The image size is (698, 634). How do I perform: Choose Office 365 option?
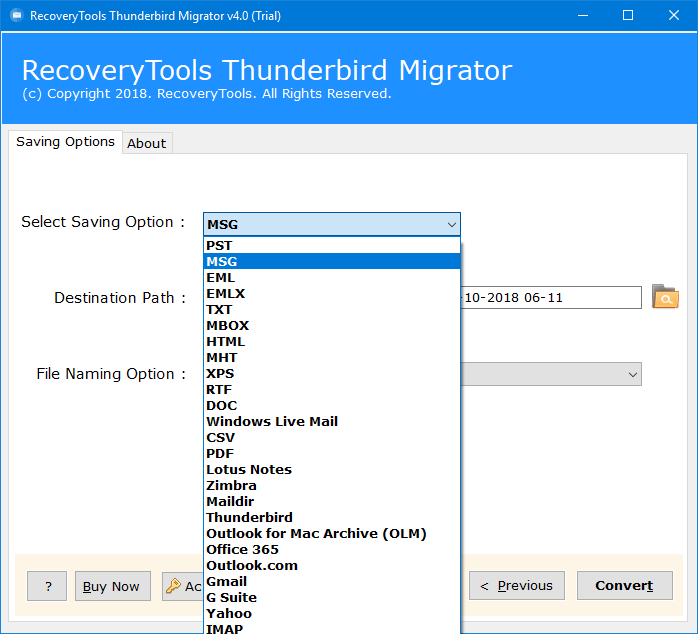[332, 550]
